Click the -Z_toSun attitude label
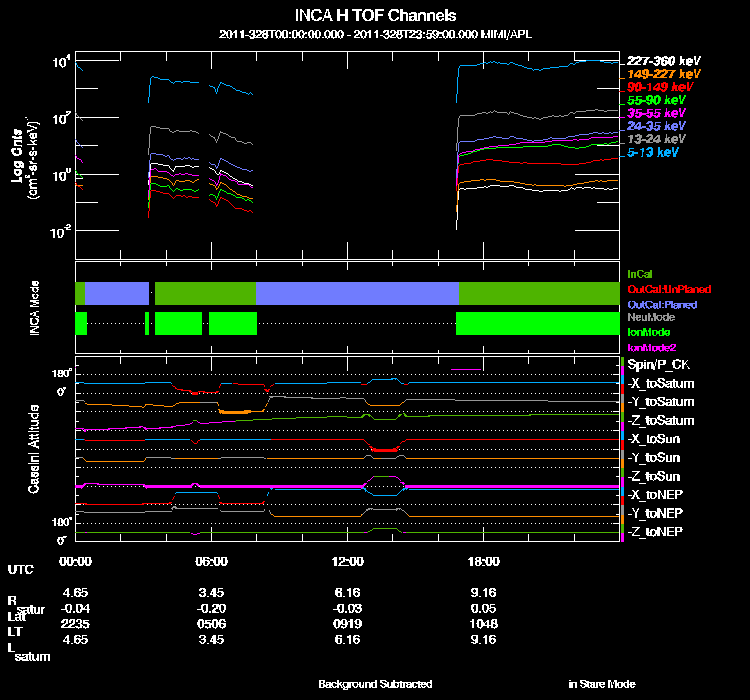 (653, 476)
